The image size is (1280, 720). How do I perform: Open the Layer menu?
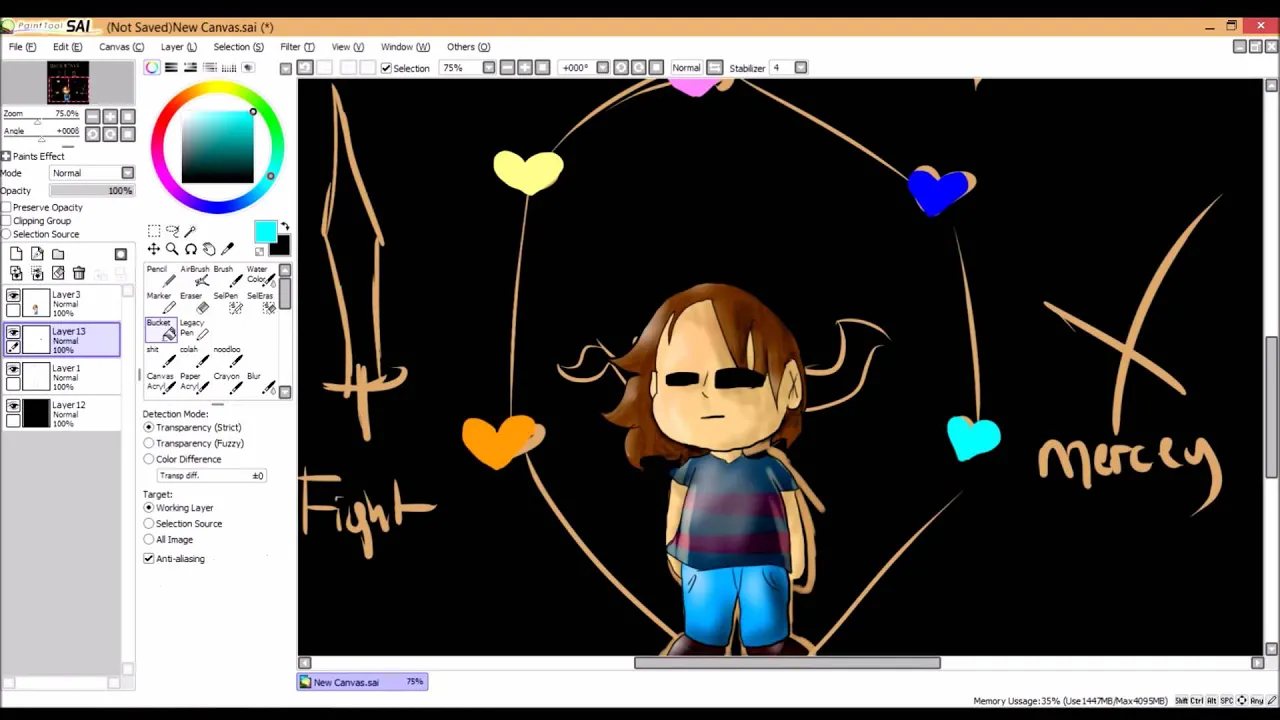click(179, 47)
